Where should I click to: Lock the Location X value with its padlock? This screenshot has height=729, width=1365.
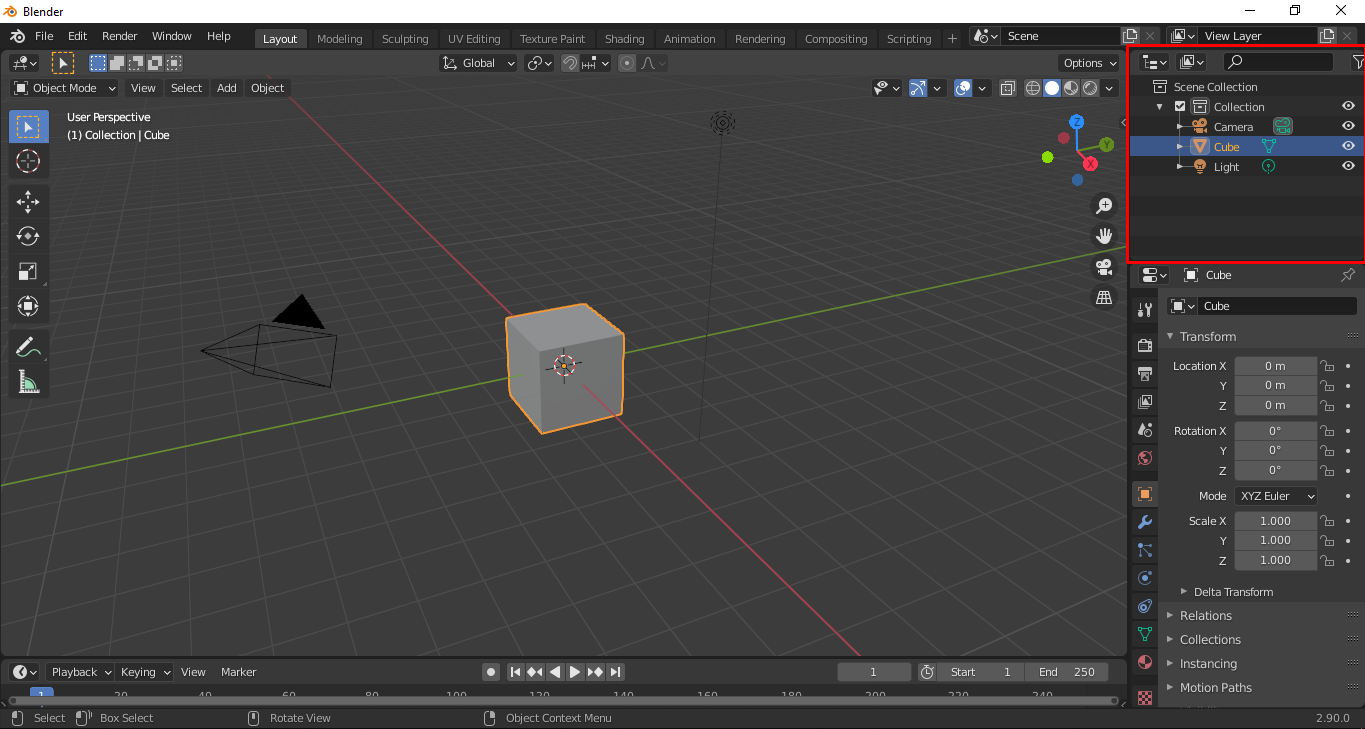point(1327,365)
